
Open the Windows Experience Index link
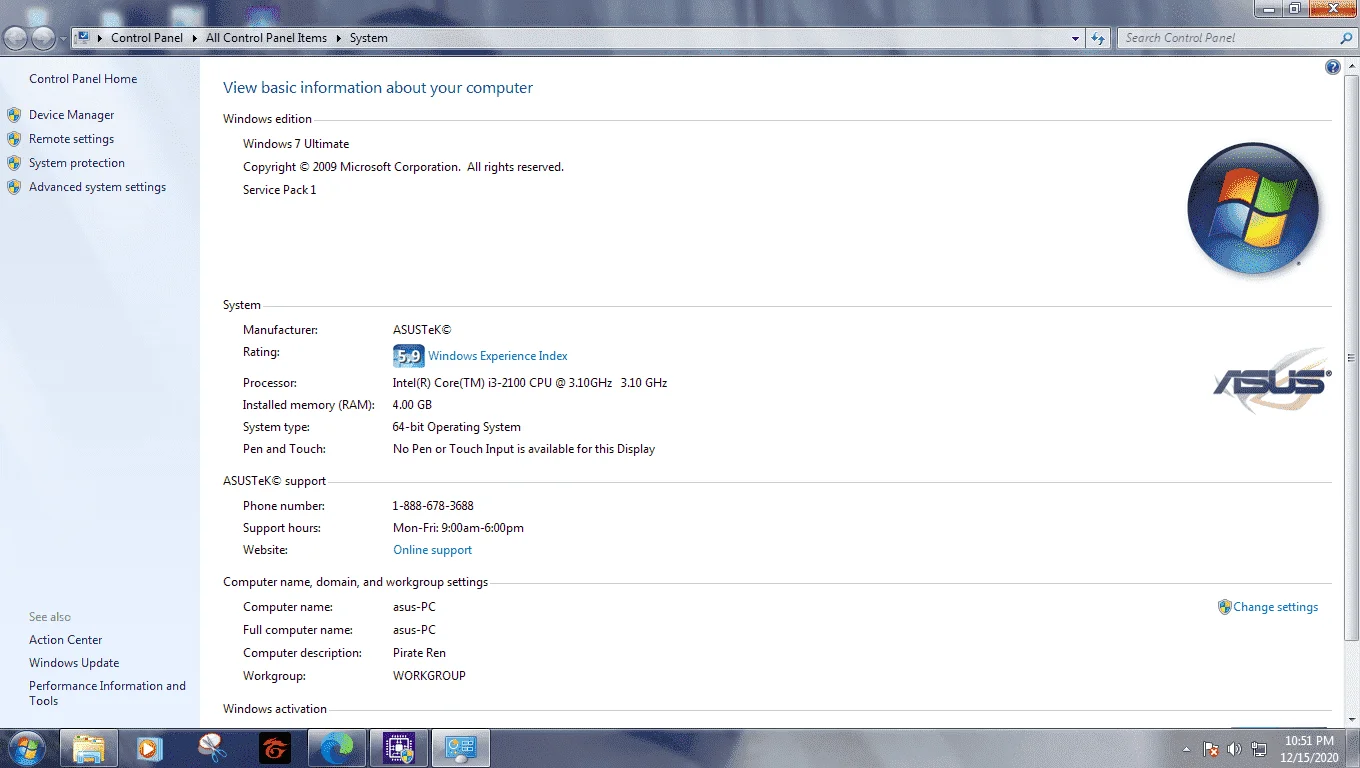click(x=498, y=356)
